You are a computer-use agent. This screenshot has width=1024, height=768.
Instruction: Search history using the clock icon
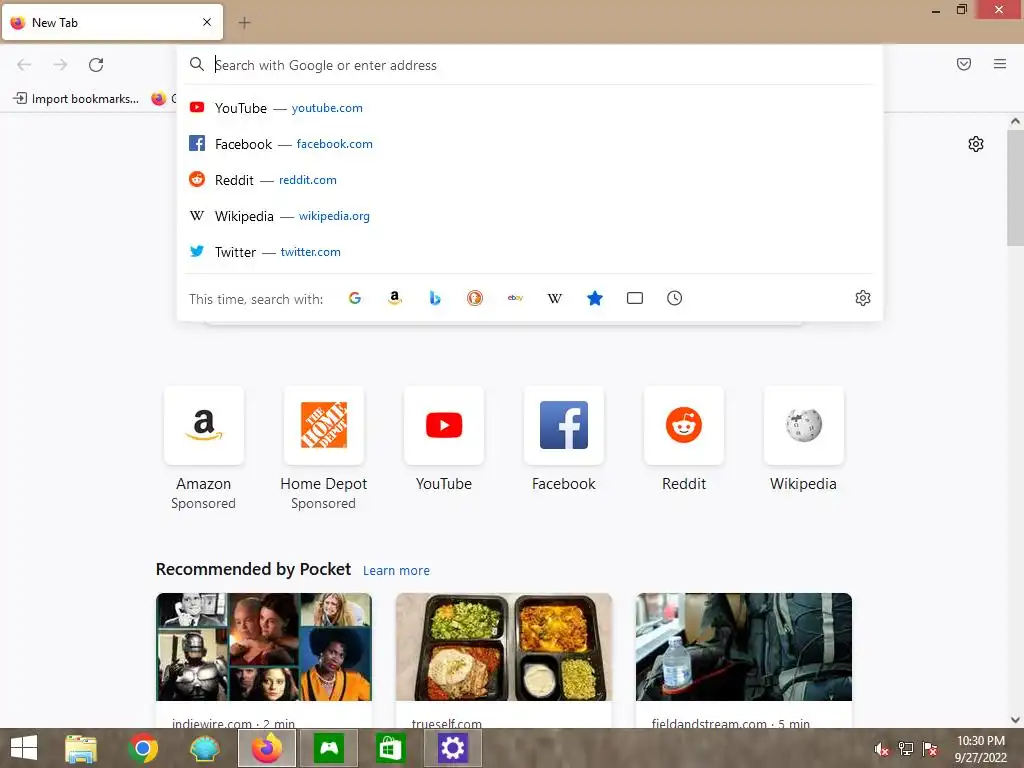click(675, 298)
